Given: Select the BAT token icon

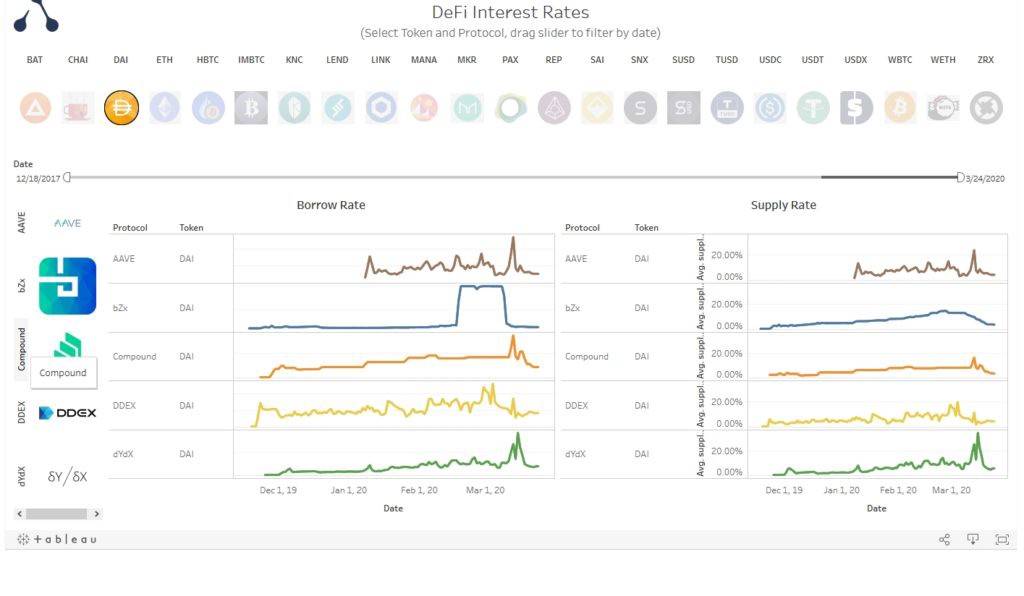Looking at the screenshot, I should (x=35, y=108).
